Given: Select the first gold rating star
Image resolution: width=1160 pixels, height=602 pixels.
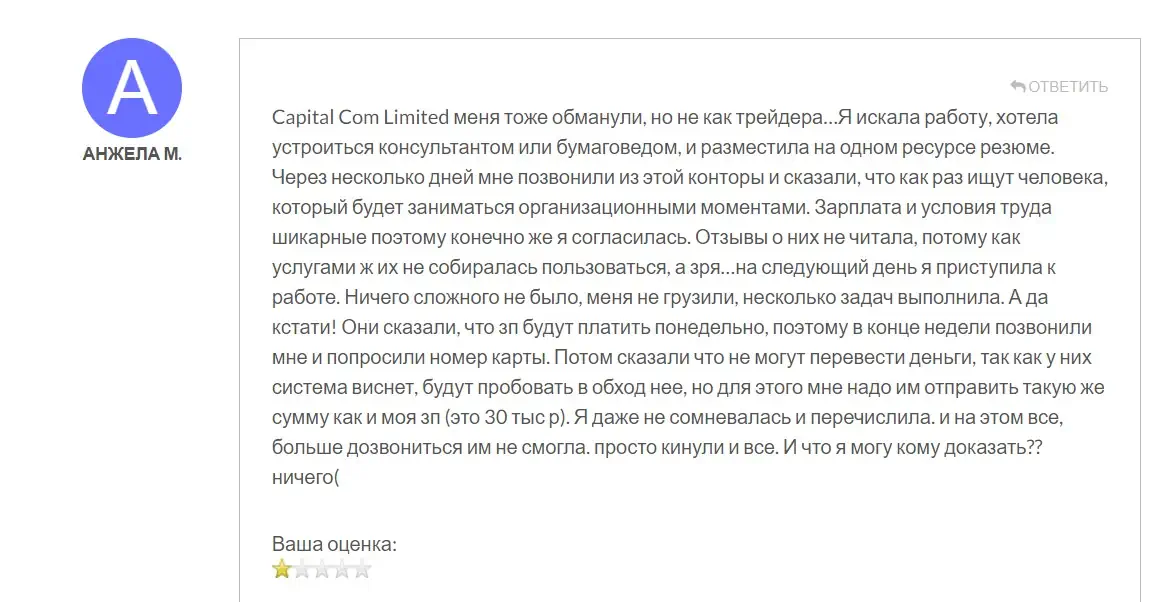Looking at the screenshot, I should pos(282,569).
